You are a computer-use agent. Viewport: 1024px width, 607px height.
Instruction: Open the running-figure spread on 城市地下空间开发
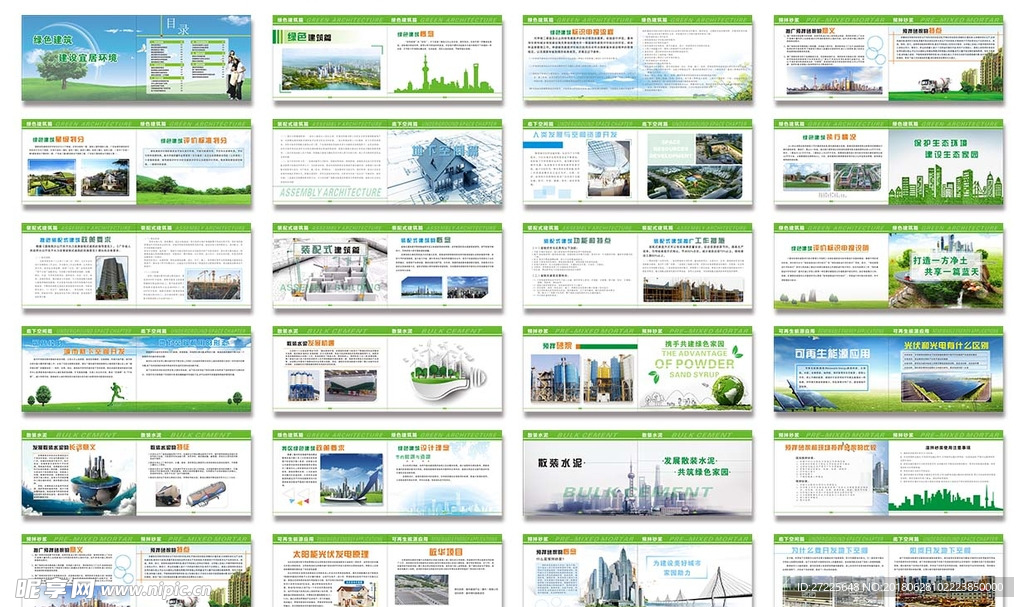click(x=136, y=370)
